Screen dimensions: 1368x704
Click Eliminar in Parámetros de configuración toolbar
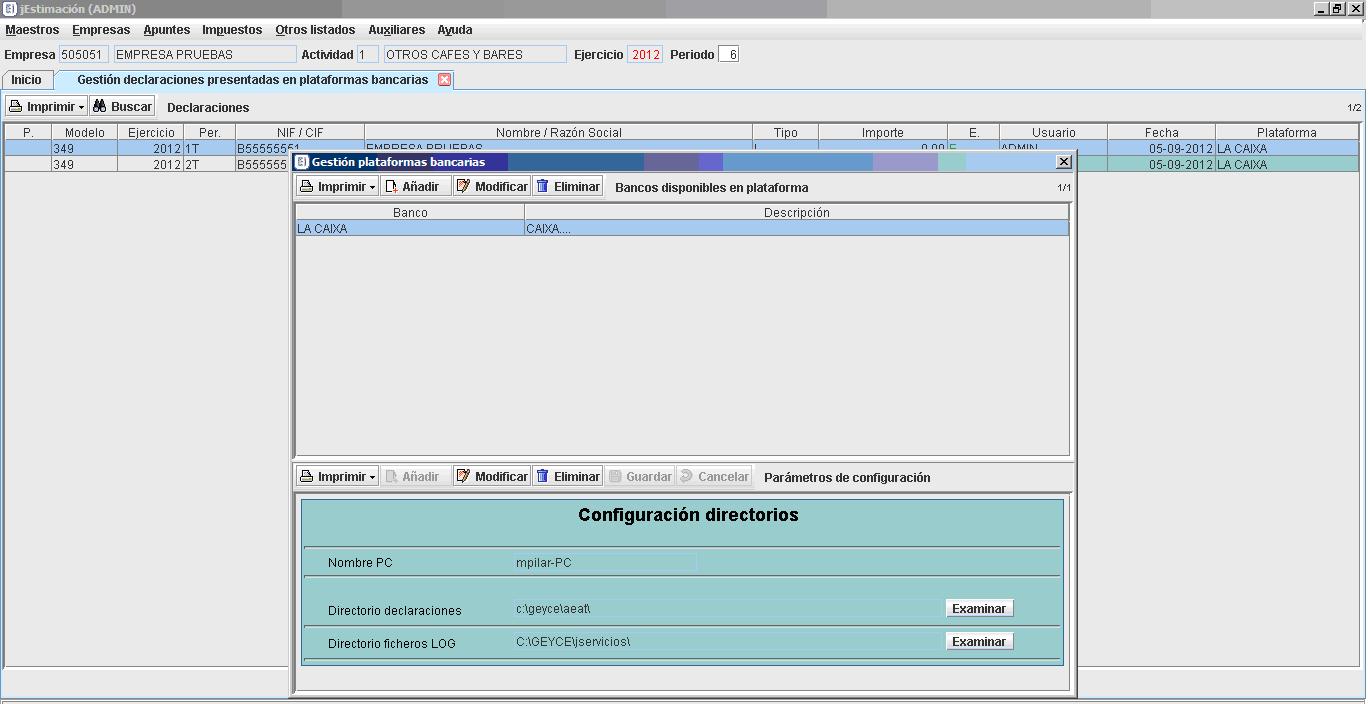pyautogui.click(x=567, y=477)
